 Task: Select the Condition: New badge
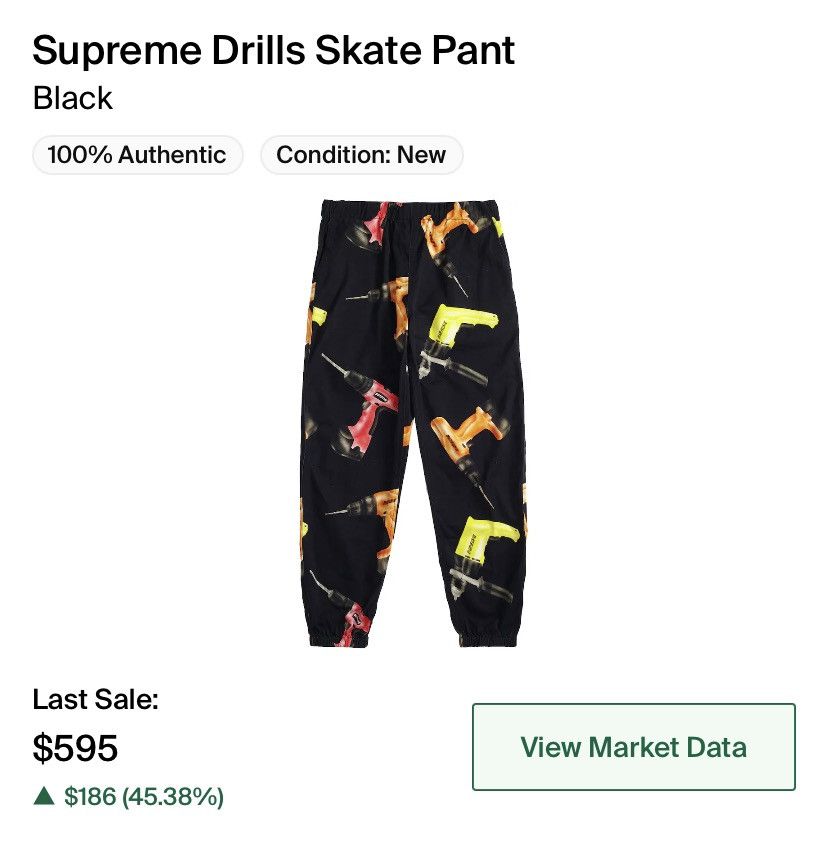361,155
